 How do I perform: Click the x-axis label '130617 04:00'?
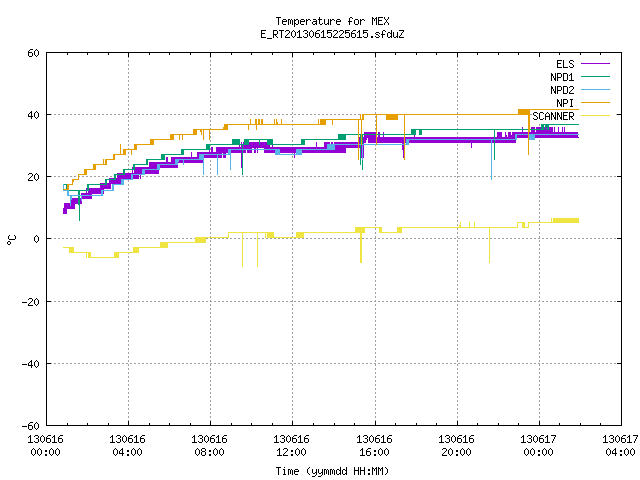pos(620,446)
